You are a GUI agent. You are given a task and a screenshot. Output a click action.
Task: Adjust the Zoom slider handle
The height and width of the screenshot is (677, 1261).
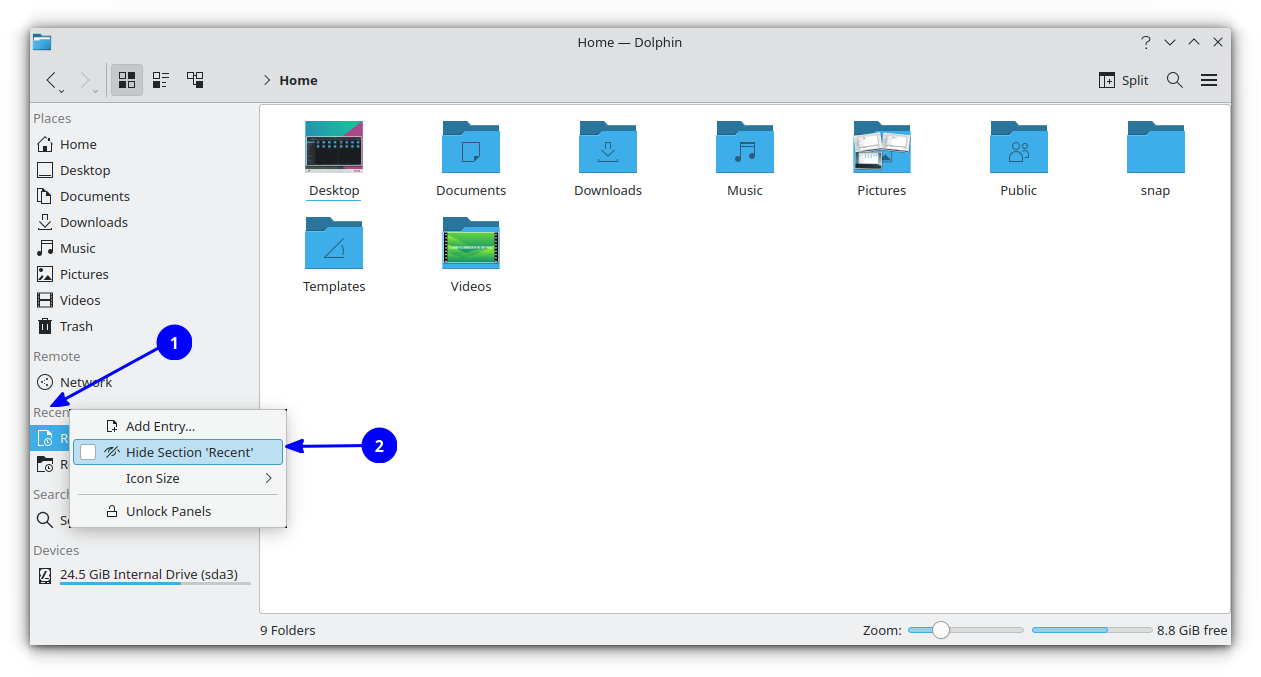click(x=940, y=630)
